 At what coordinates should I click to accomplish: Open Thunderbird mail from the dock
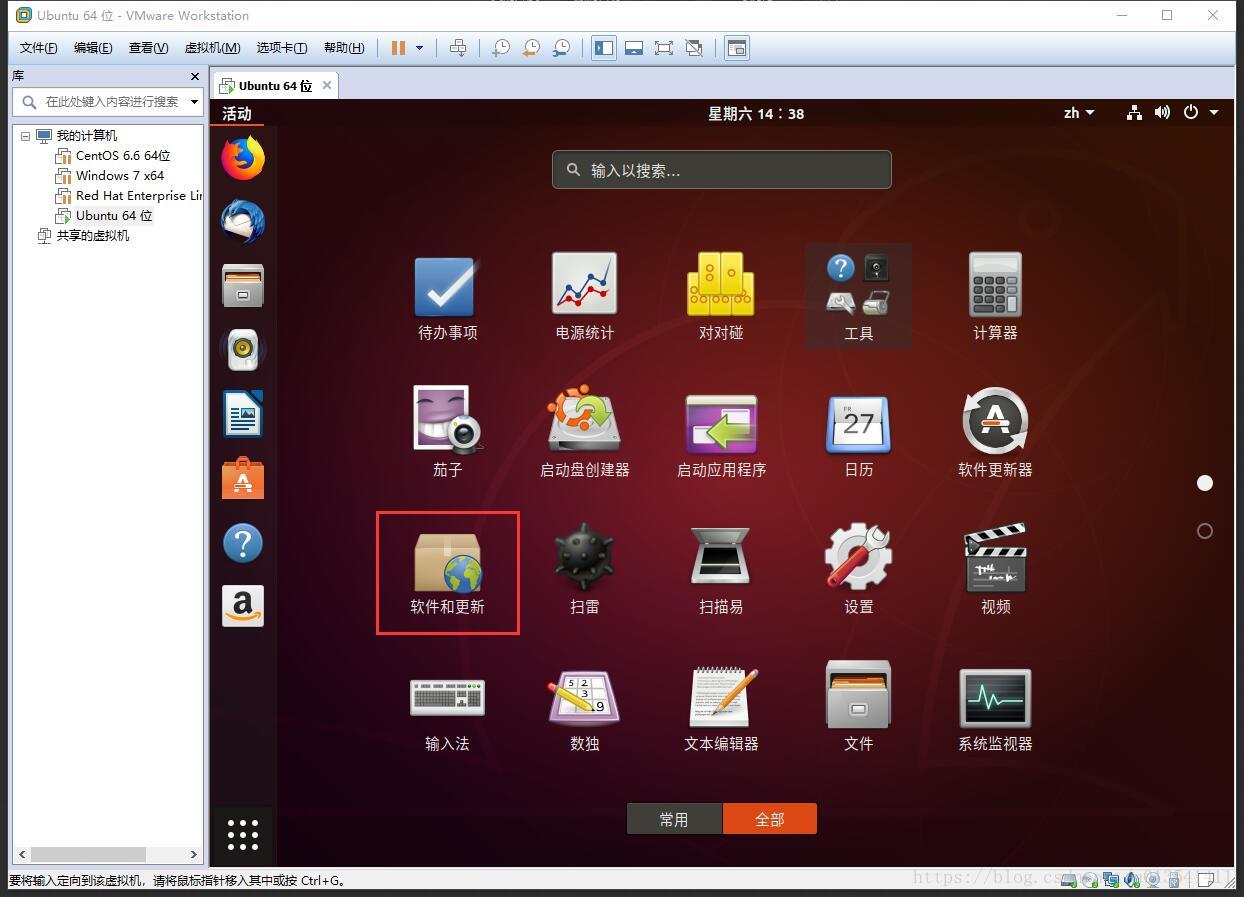coord(243,222)
